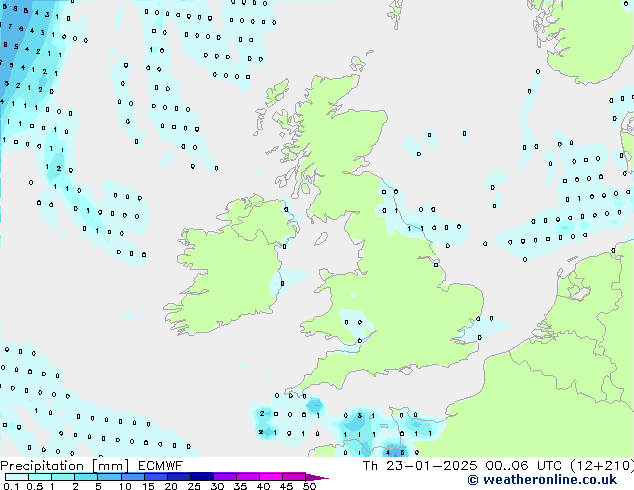
Task: Click the weatheronline.co.uk copyright link
Action: pos(542,480)
